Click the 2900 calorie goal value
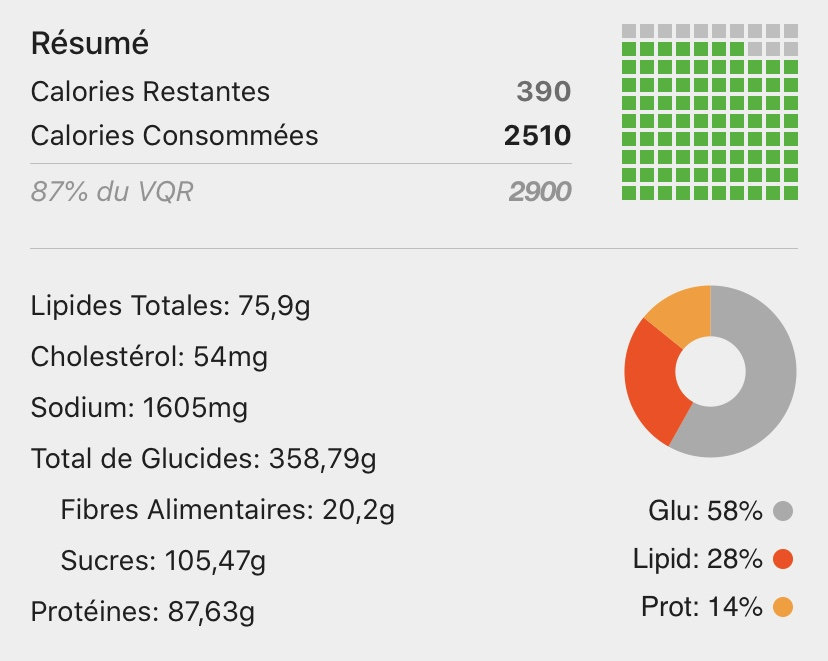 coord(540,191)
